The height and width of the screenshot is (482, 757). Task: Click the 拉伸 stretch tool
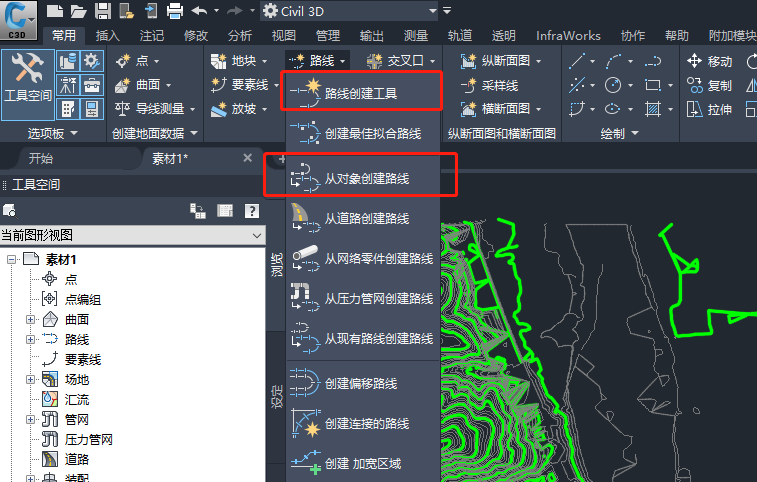point(709,110)
